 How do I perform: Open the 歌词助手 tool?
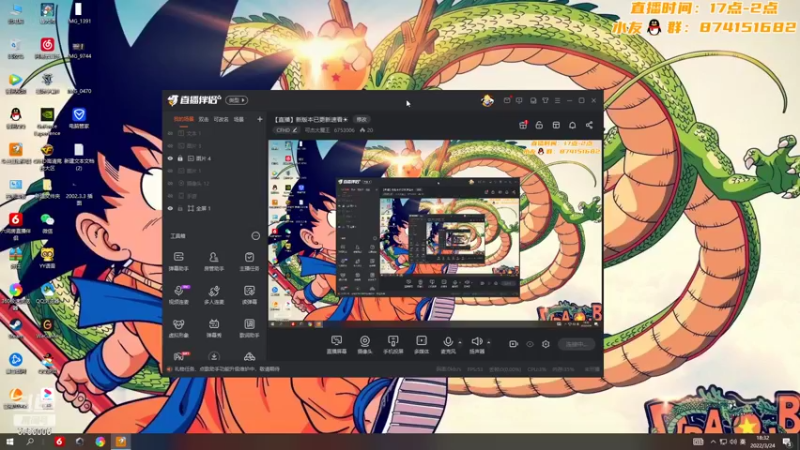point(249,328)
